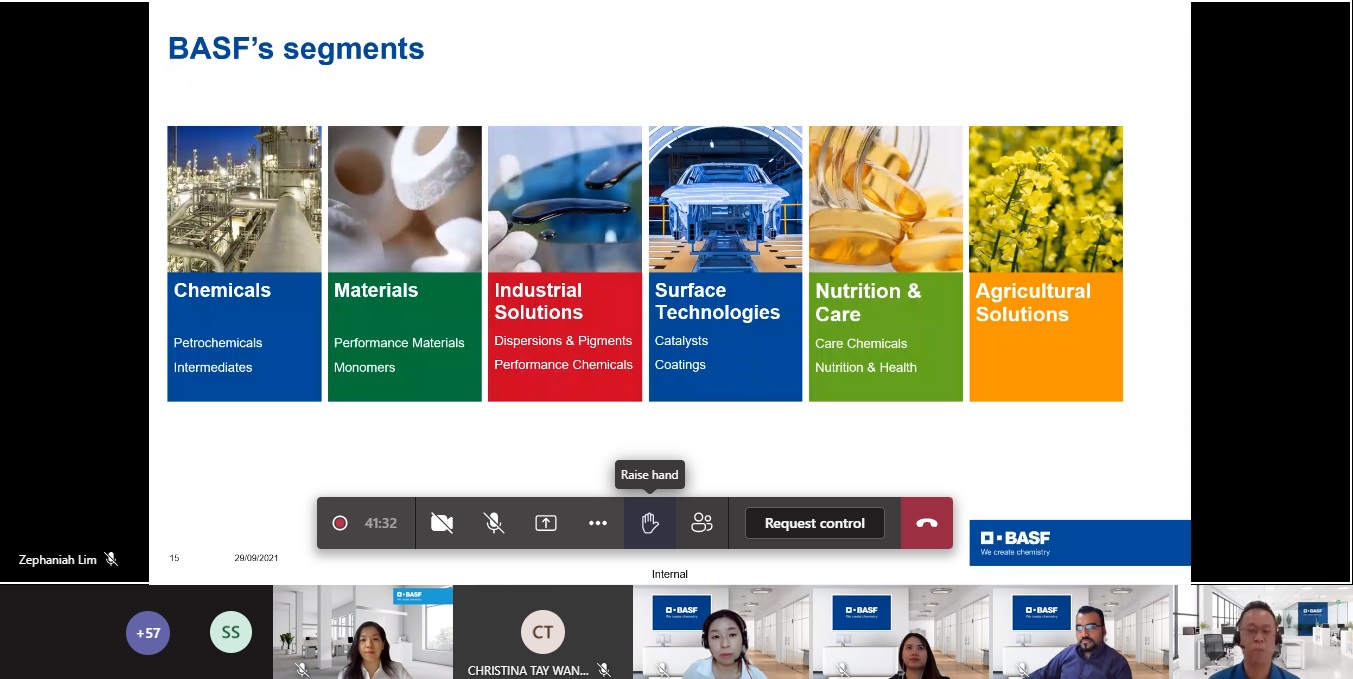
Task: Click the slide date 29/09/2021
Action: [x=256, y=558]
